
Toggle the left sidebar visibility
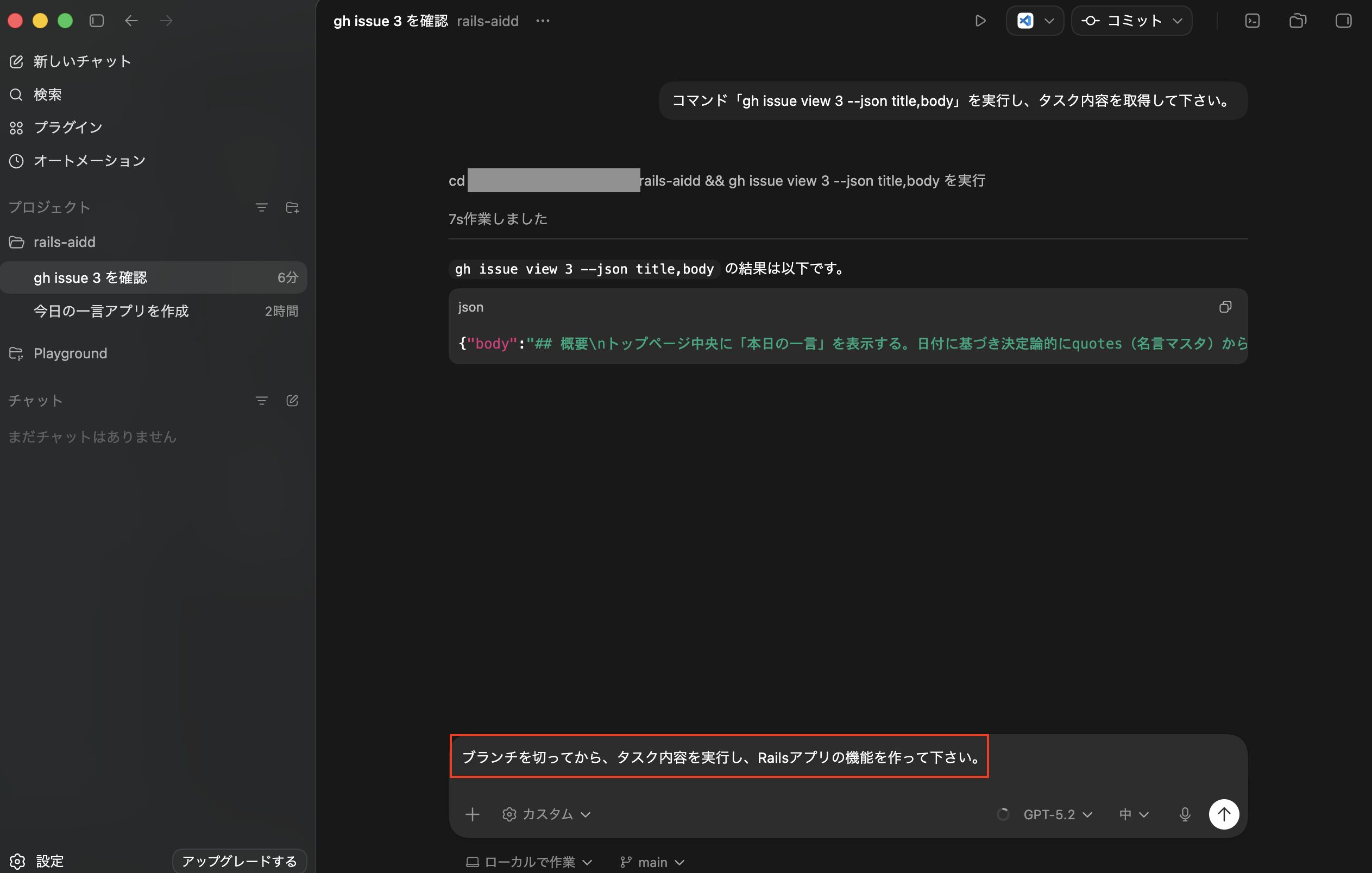[x=97, y=21]
